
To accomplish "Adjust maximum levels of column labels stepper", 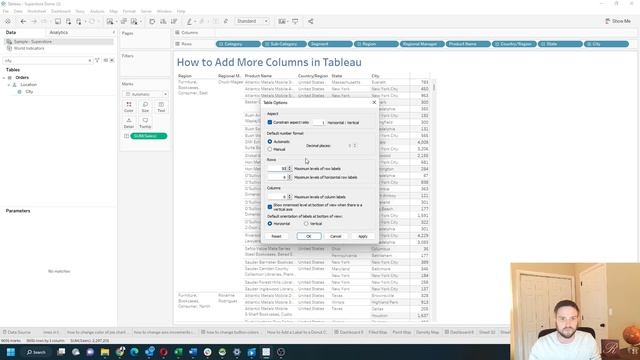I will [290, 197].
